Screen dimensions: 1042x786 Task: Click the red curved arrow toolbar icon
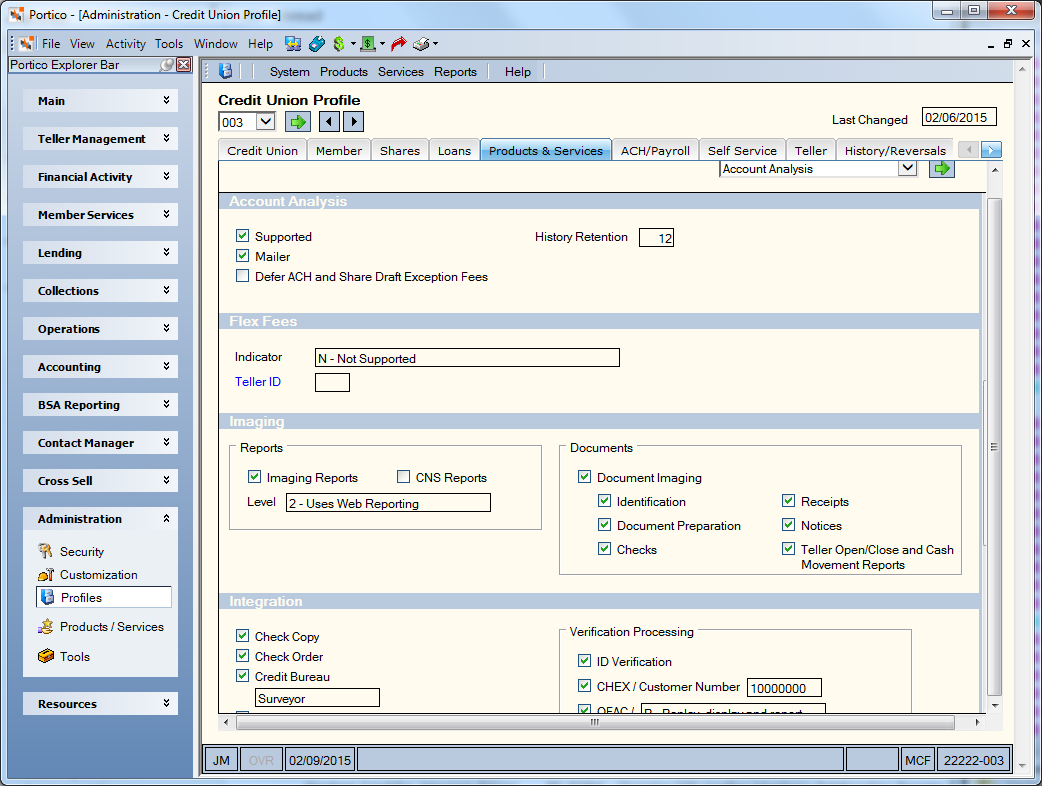(398, 44)
